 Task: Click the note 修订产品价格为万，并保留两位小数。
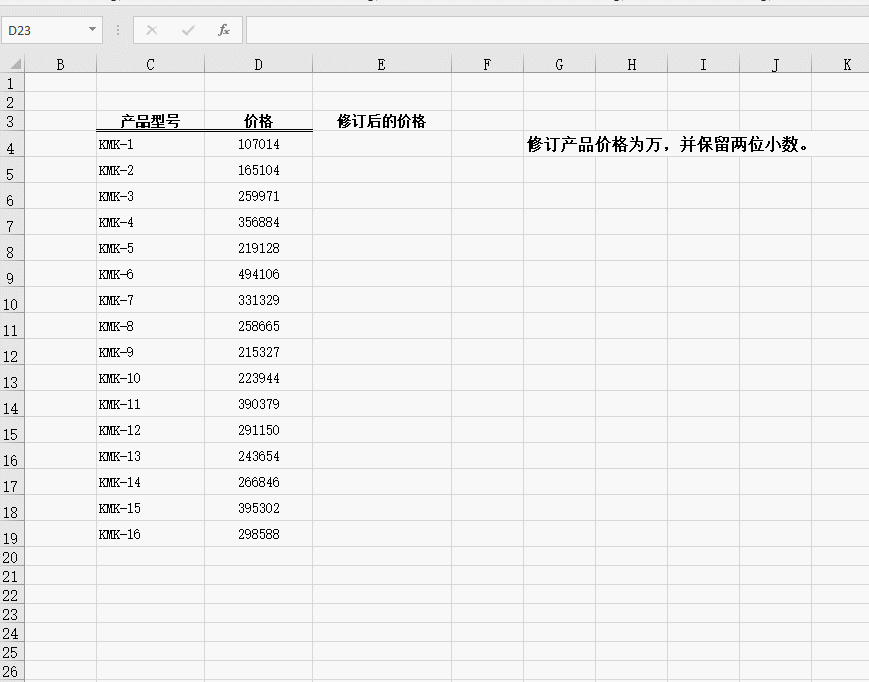668,144
